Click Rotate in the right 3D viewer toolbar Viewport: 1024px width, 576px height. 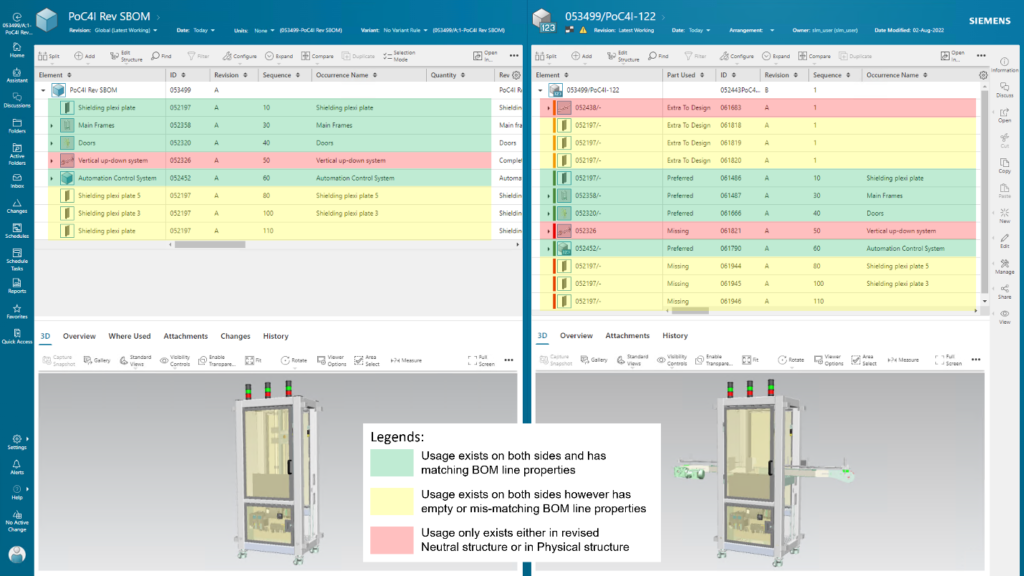click(x=791, y=360)
